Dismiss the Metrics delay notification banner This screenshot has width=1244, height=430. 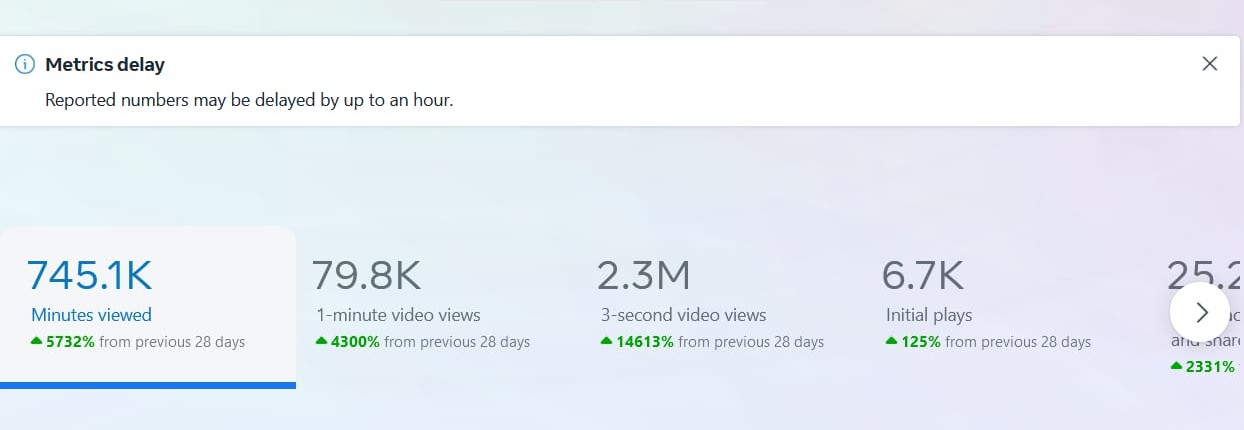(x=1209, y=64)
